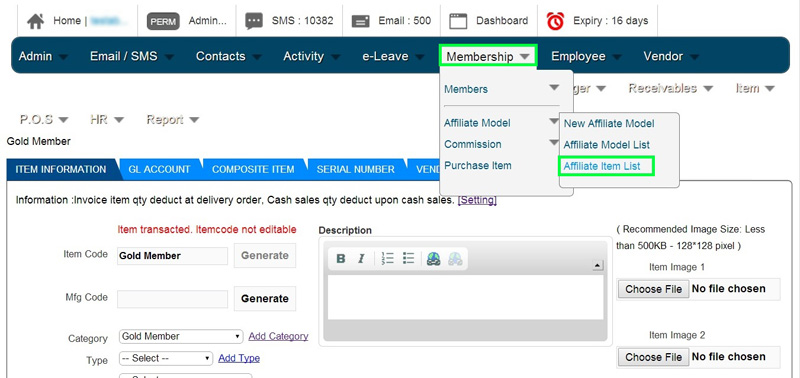The height and width of the screenshot is (378, 800).
Task: Expand the Affiliate Model submenu
Action: (x=502, y=123)
